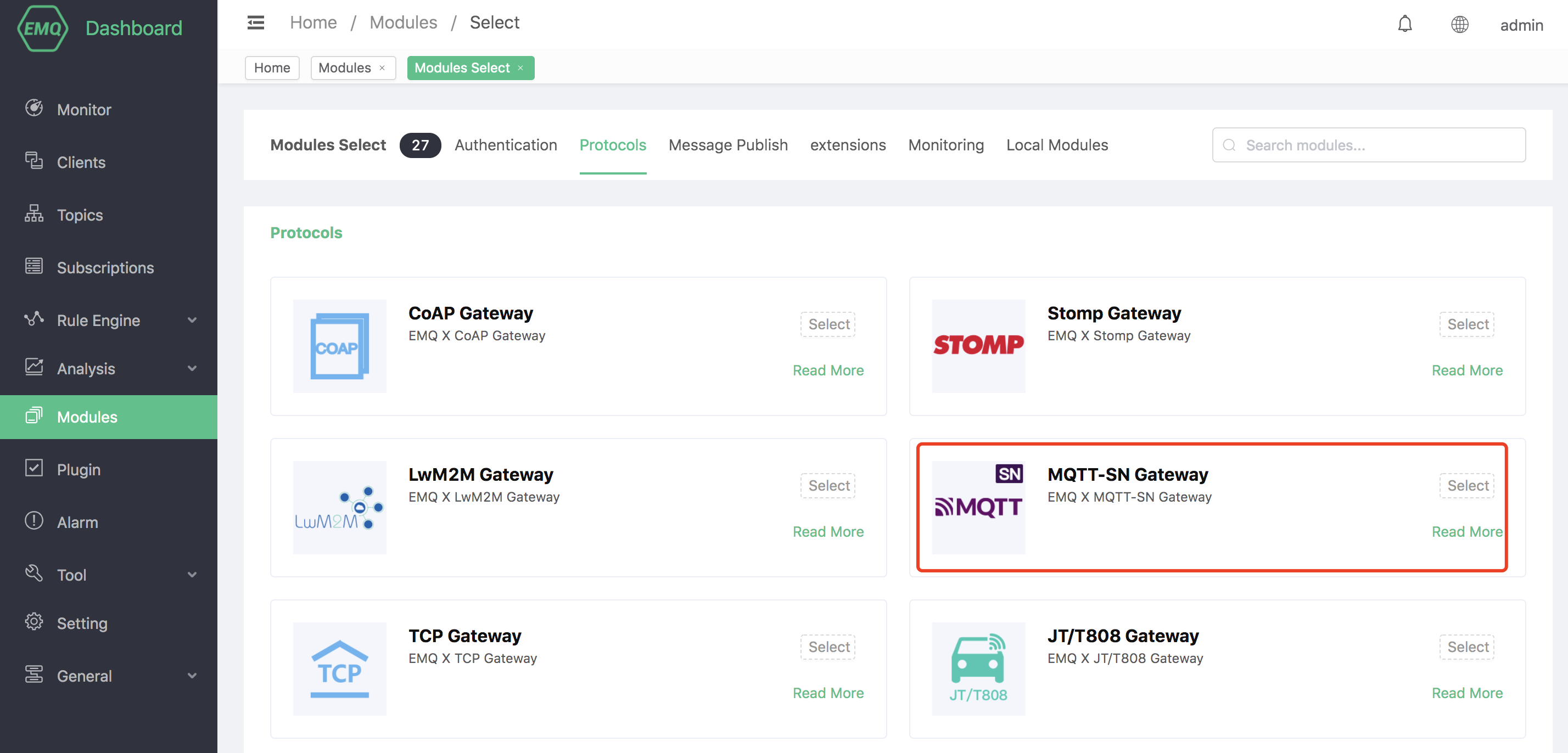Image resolution: width=1568 pixels, height=753 pixels.
Task: Switch to the Protocols tab
Action: point(612,145)
